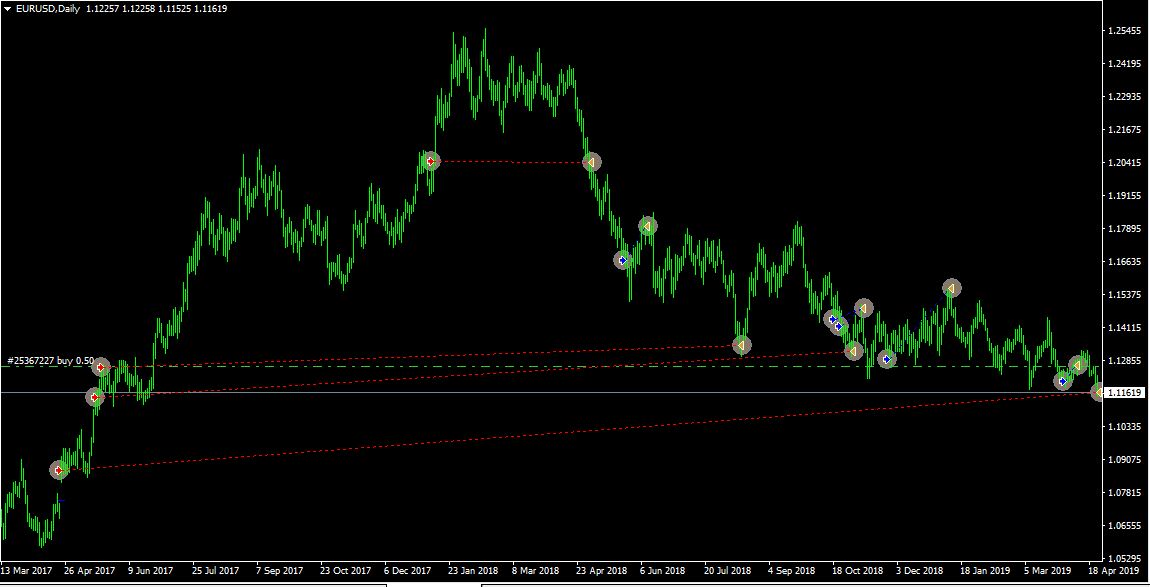Select the red buy arrow beside #25367227 label
The height and width of the screenshot is (587, 1150).
pos(101,367)
